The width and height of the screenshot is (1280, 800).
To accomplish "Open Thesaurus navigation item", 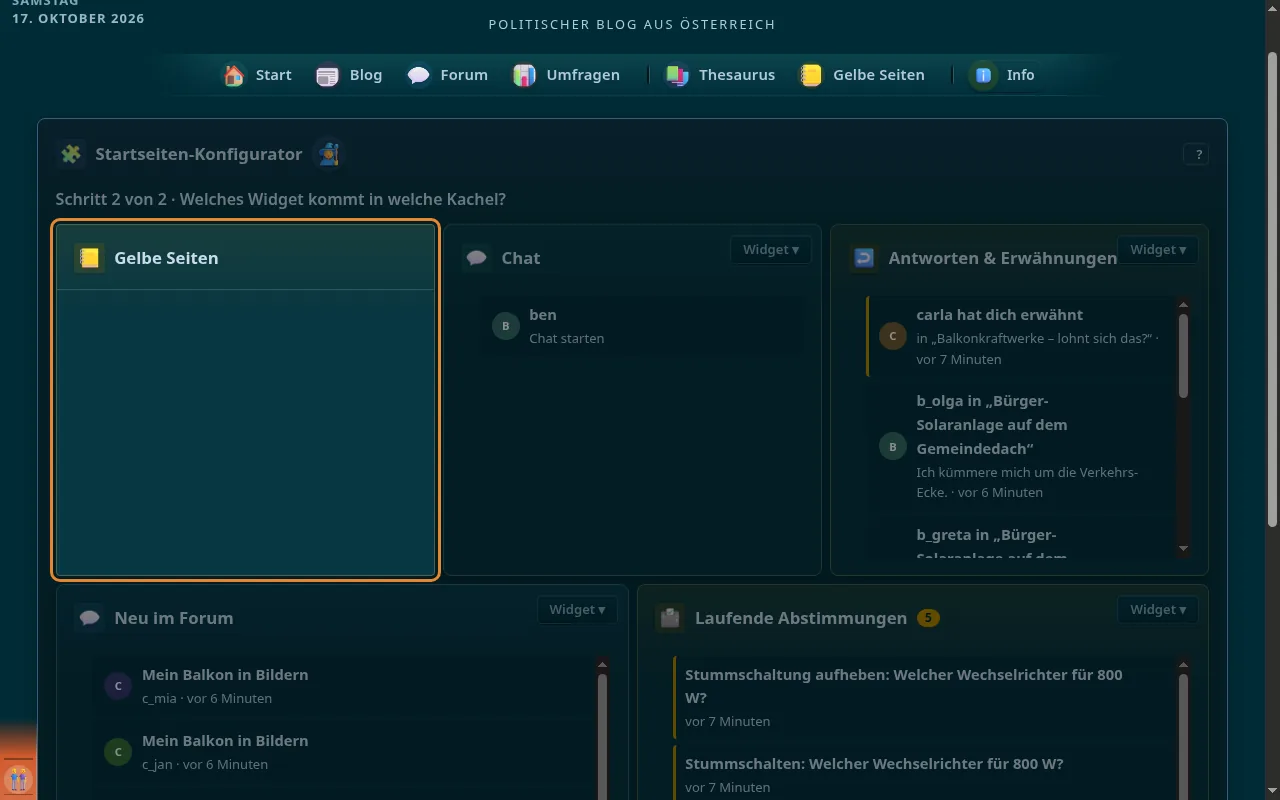I will [721, 75].
